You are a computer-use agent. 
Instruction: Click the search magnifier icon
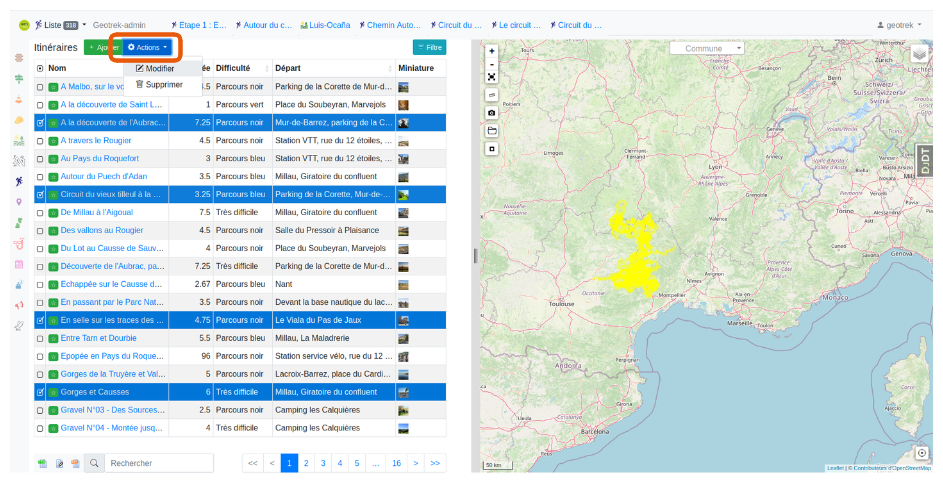coord(94,463)
